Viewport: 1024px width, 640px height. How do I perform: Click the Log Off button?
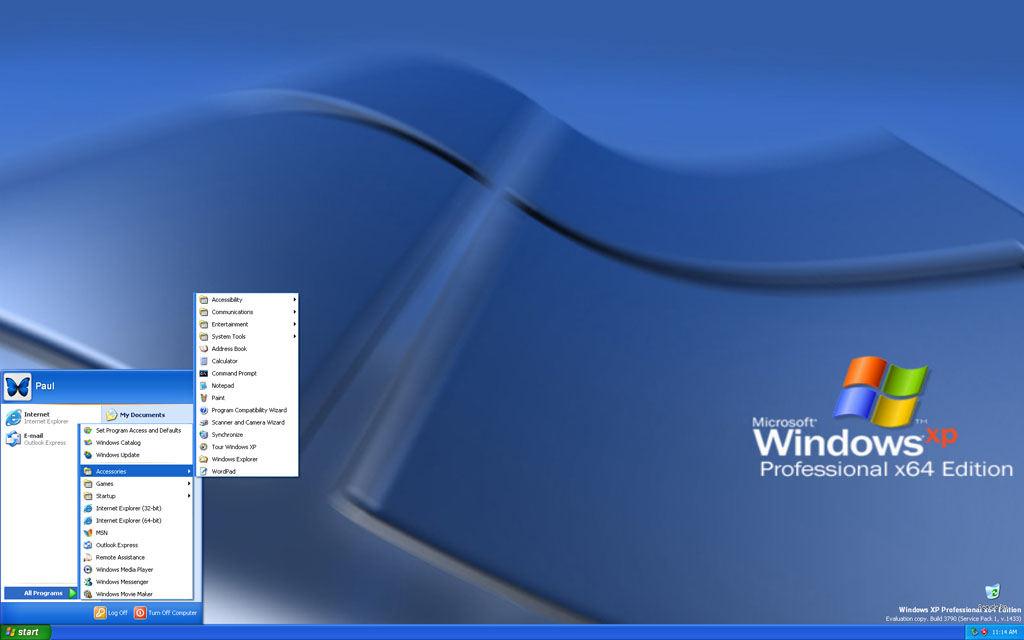point(111,613)
